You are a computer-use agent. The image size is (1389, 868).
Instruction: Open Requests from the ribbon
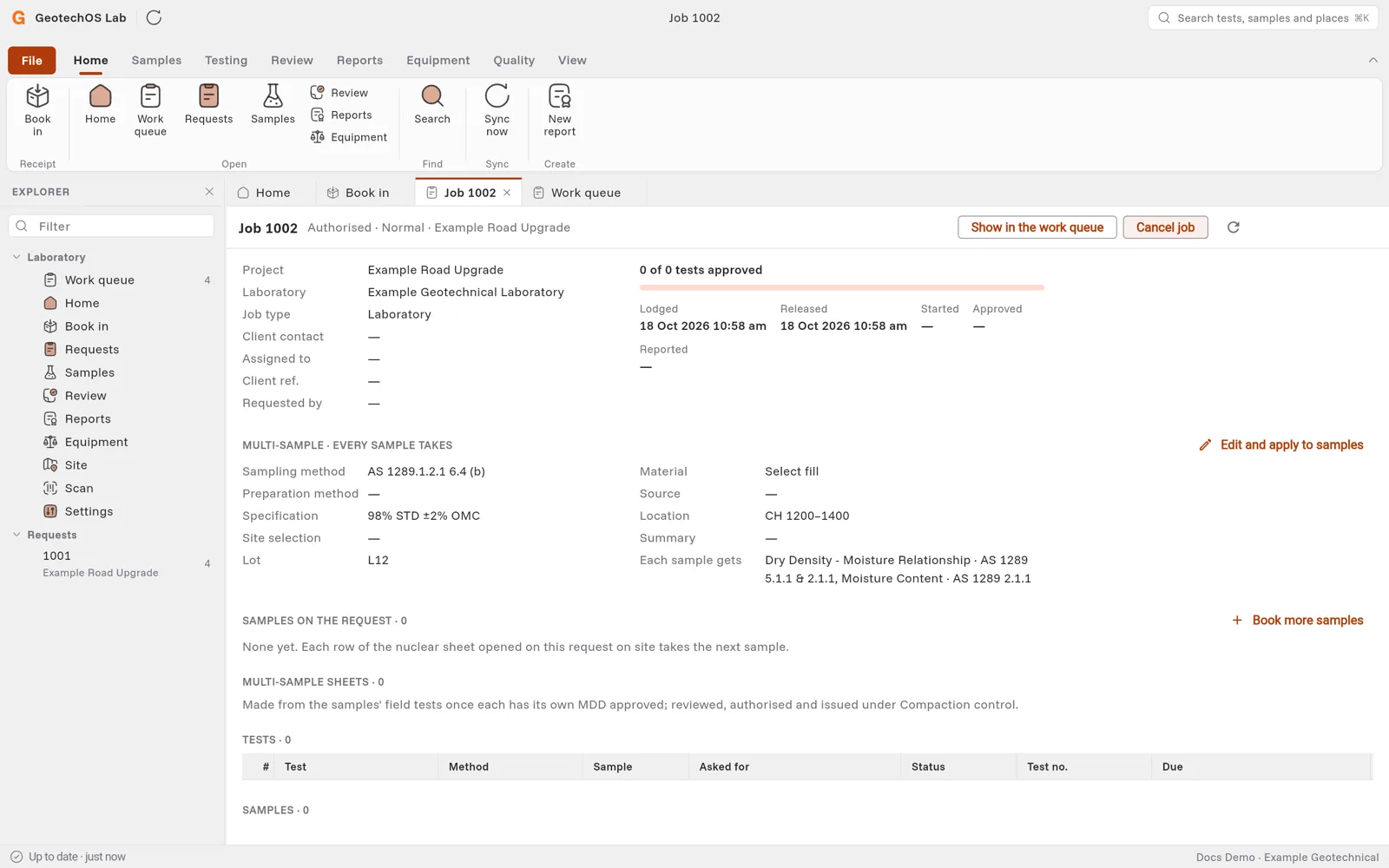click(x=208, y=105)
